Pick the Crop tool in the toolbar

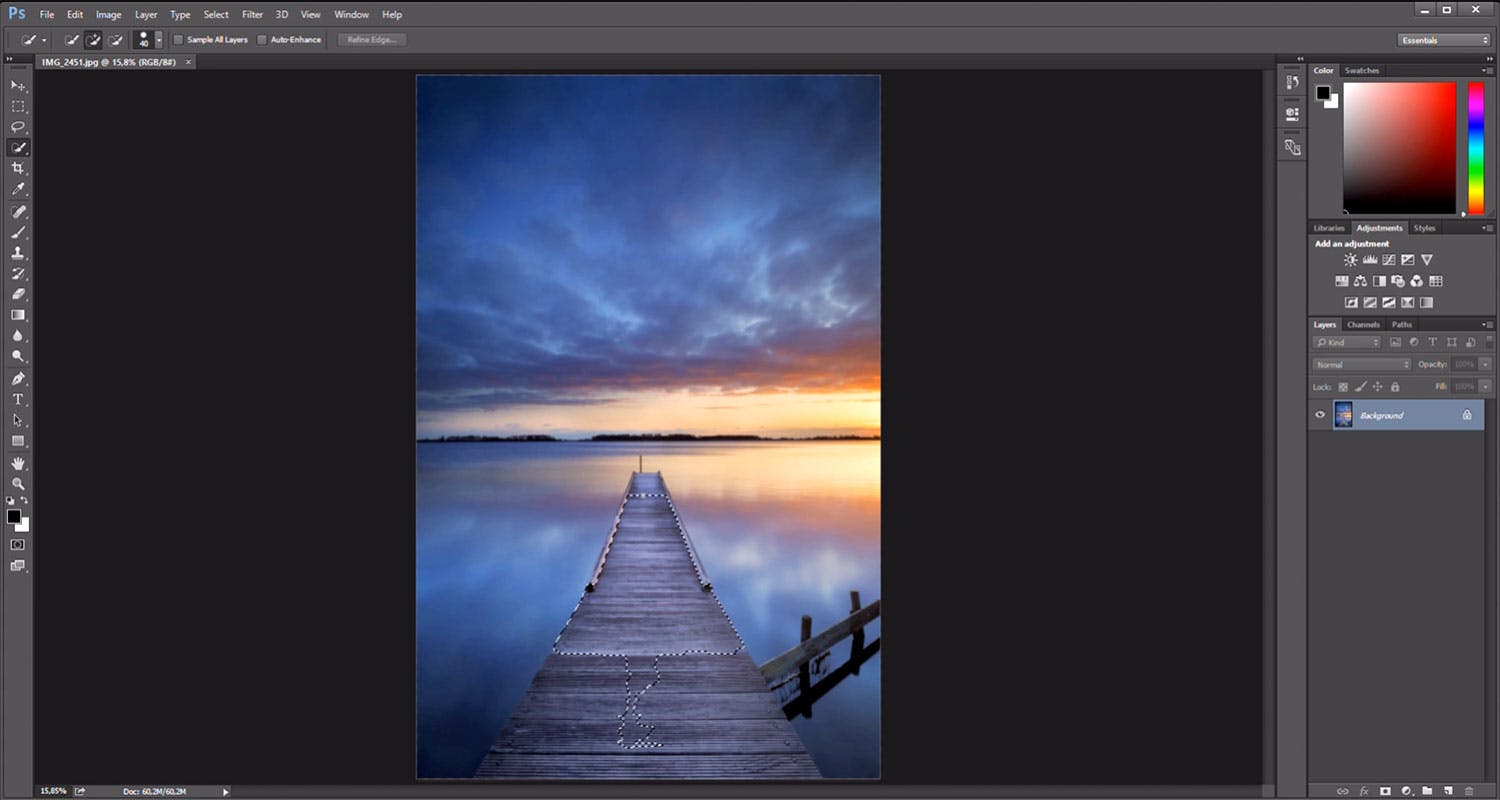pos(18,169)
